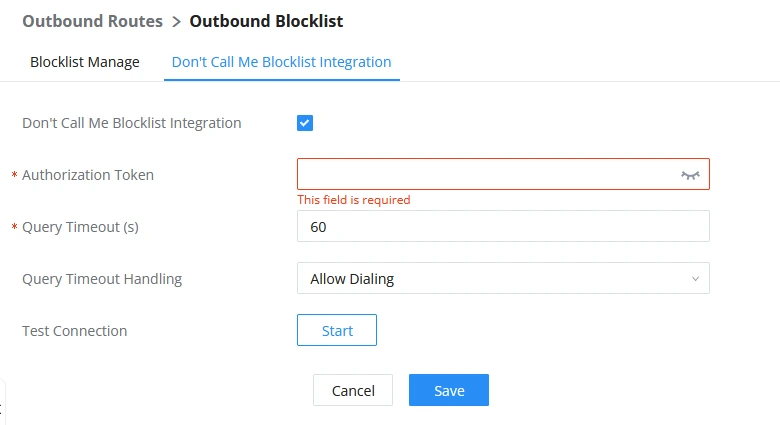
Task: Start the Test Connection check
Action: 337,330
